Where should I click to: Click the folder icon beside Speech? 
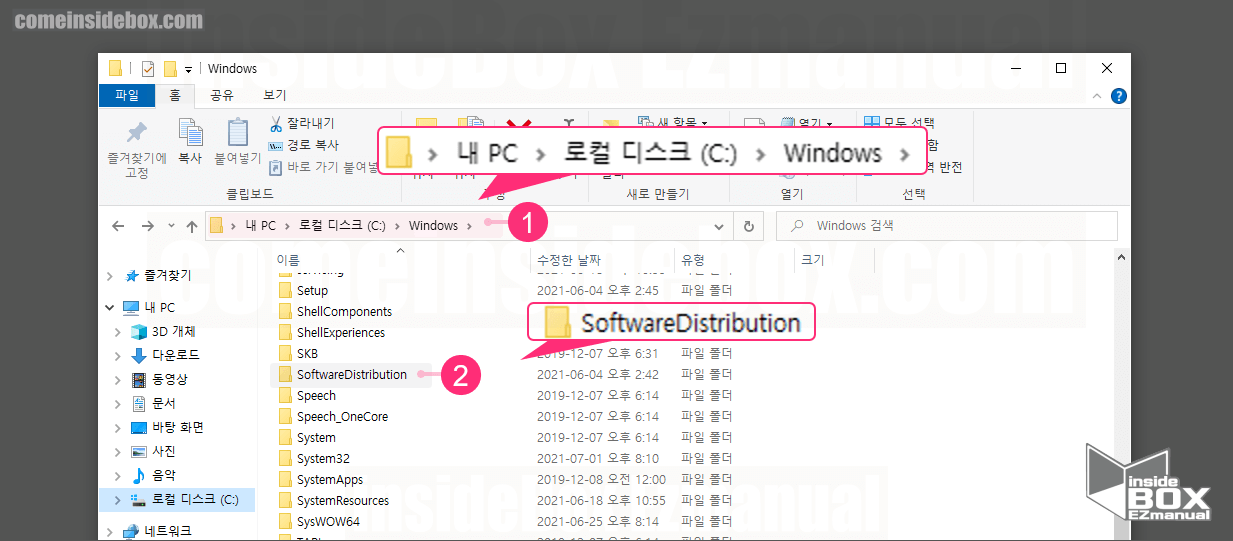(x=285, y=396)
